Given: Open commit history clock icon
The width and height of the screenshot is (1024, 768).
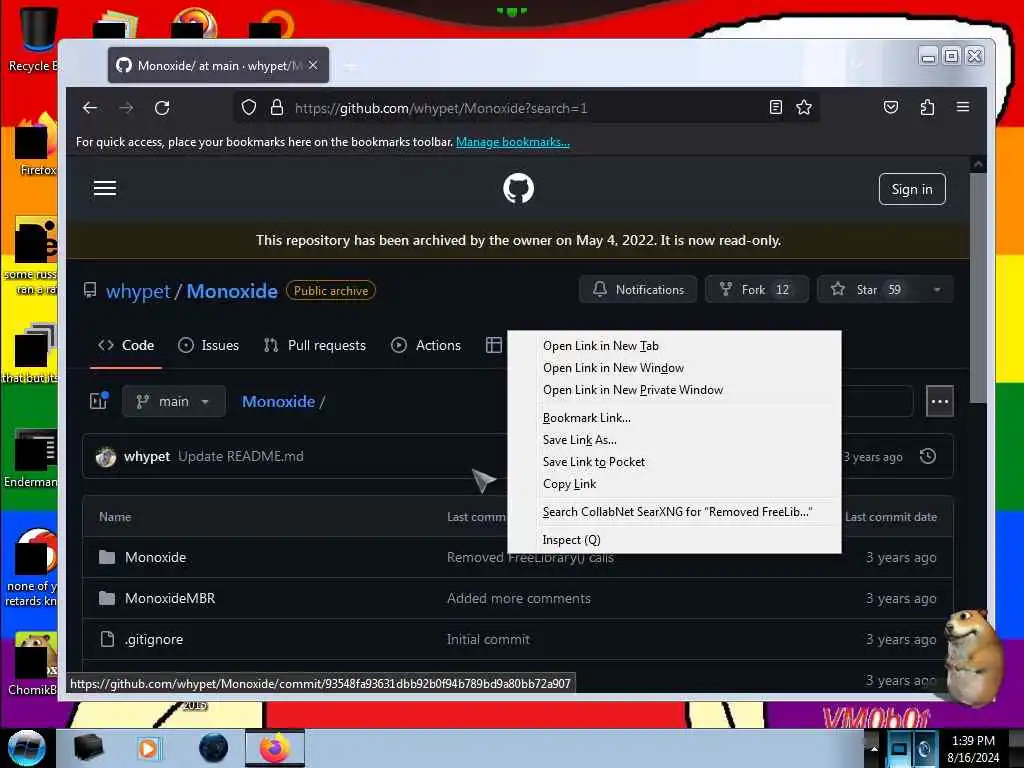Looking at the screenshot, I should 928,456.
